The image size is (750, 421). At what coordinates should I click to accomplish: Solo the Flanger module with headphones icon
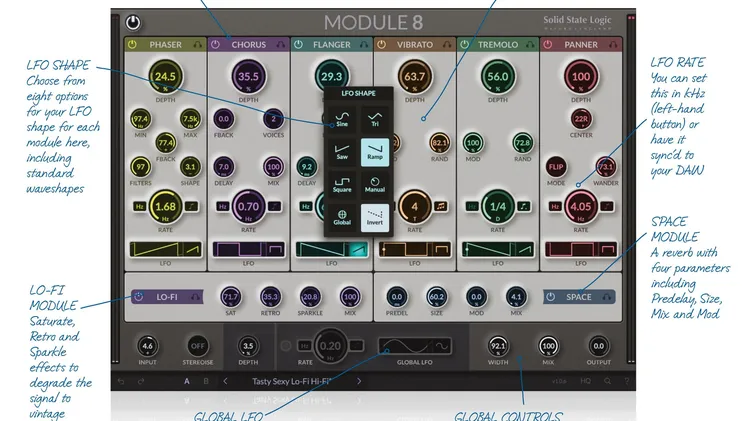(x=364, y=44)
